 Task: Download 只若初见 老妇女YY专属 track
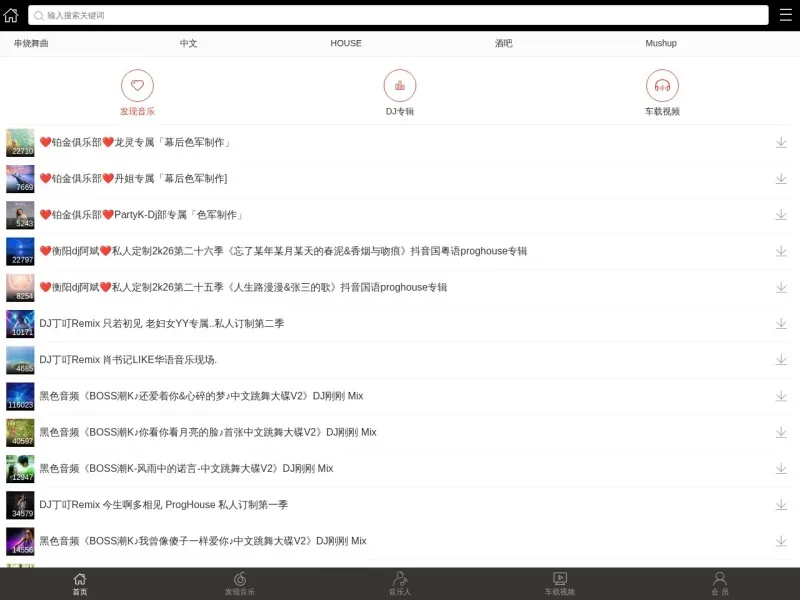click(x=781, y=323)
